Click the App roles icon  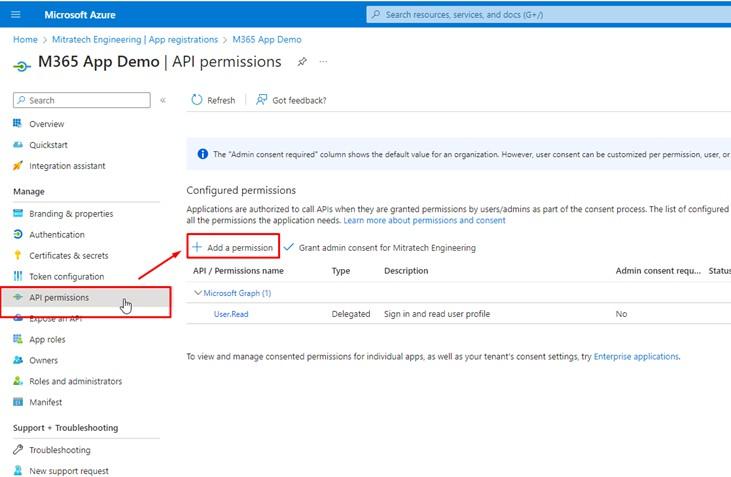(18, 339)
